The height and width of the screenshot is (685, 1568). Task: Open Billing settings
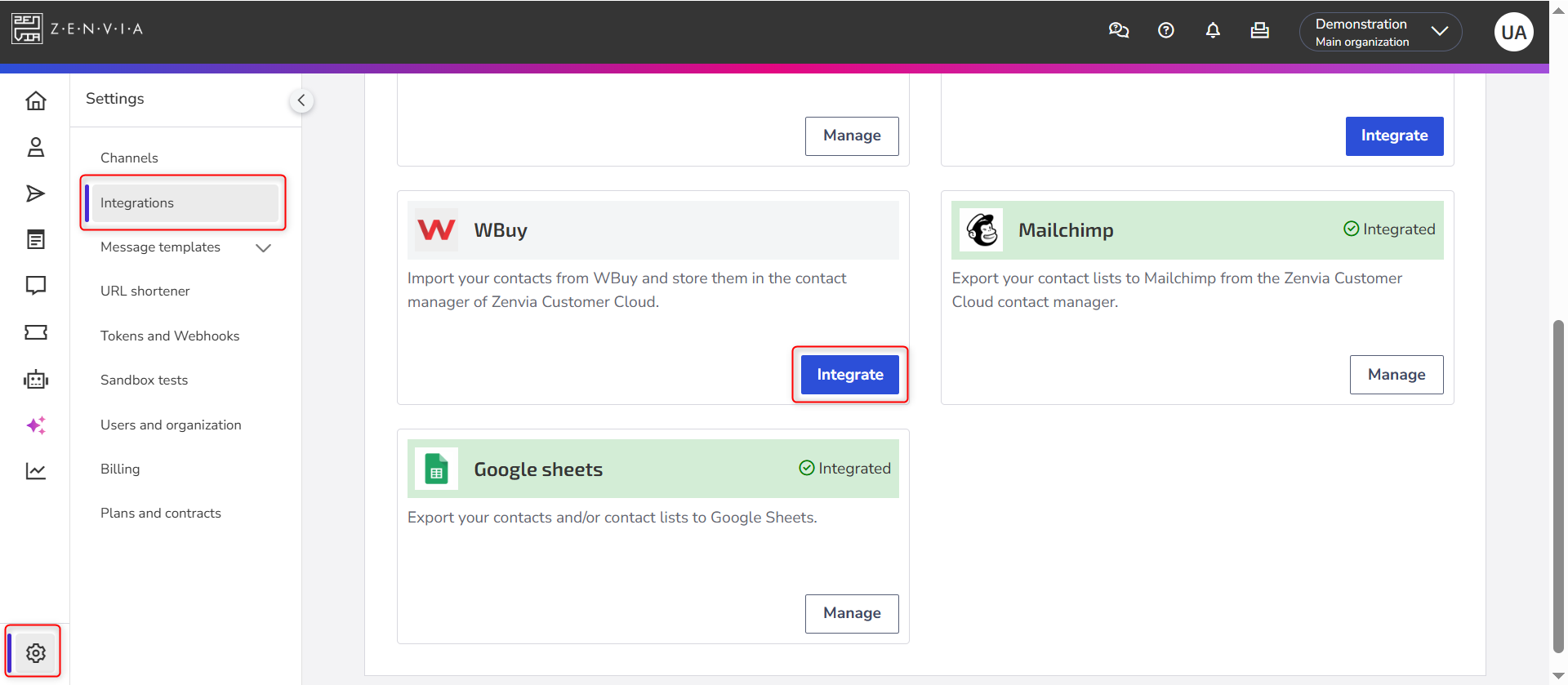(x=120, y=469)
